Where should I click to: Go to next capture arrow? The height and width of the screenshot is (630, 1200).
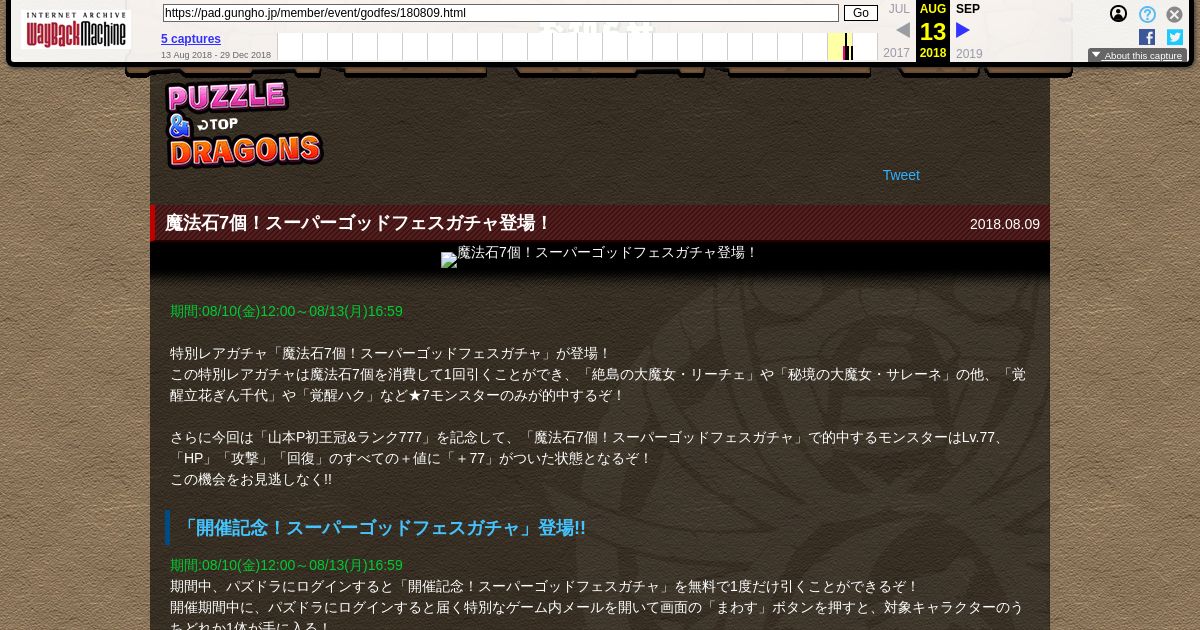[963, 31]
